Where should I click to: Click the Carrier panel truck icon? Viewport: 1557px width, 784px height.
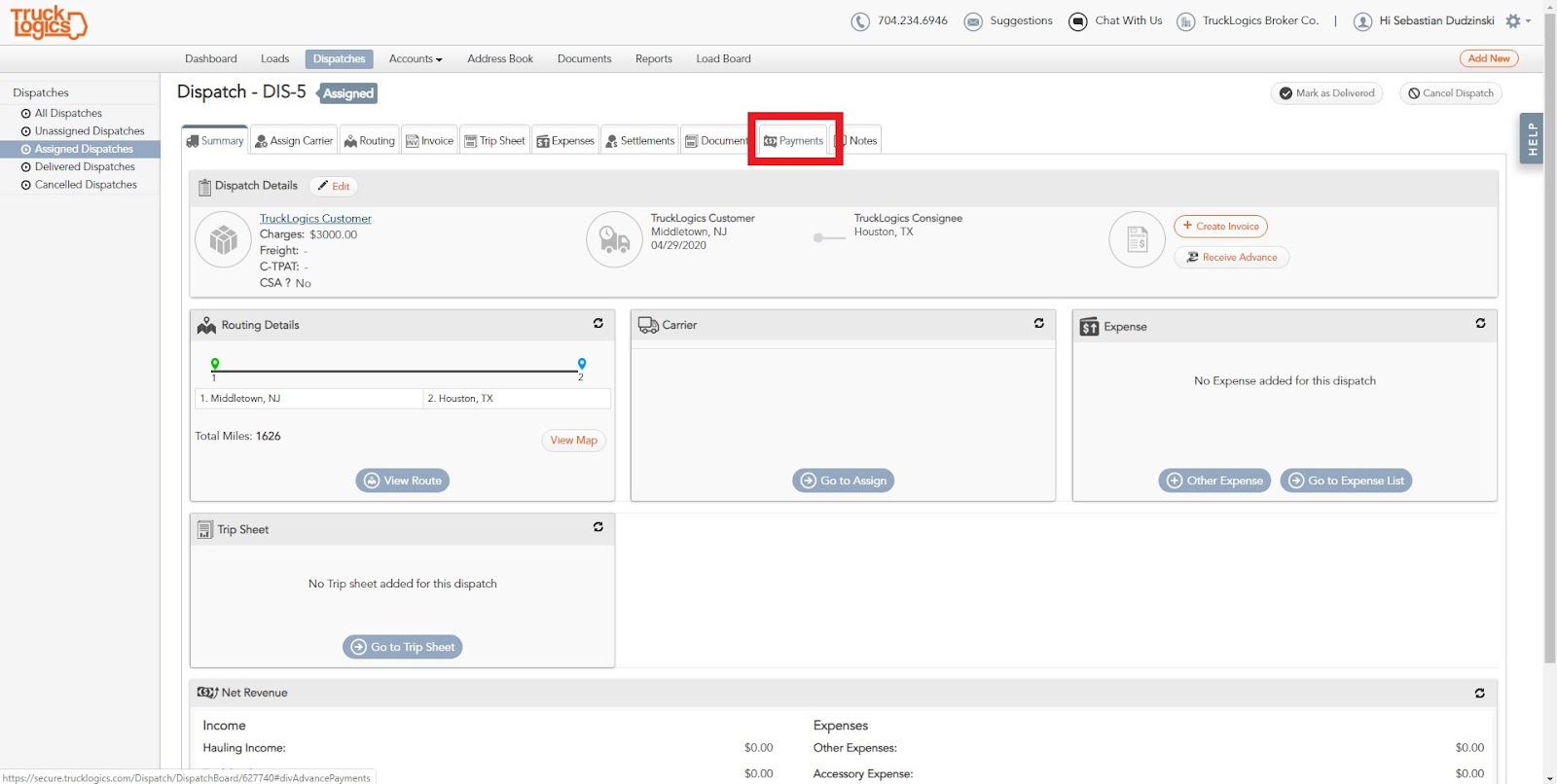(x=648, y=325)
